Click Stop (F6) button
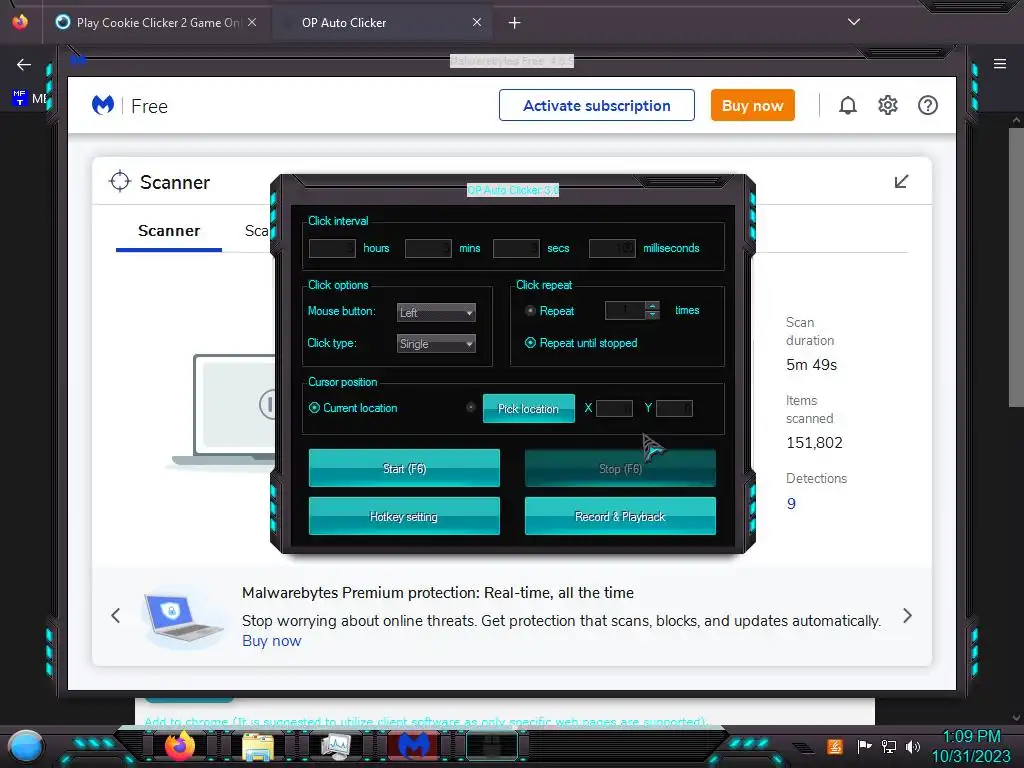Image resolution: width=1024 pixels, height=768 pixels. point(620,468)
